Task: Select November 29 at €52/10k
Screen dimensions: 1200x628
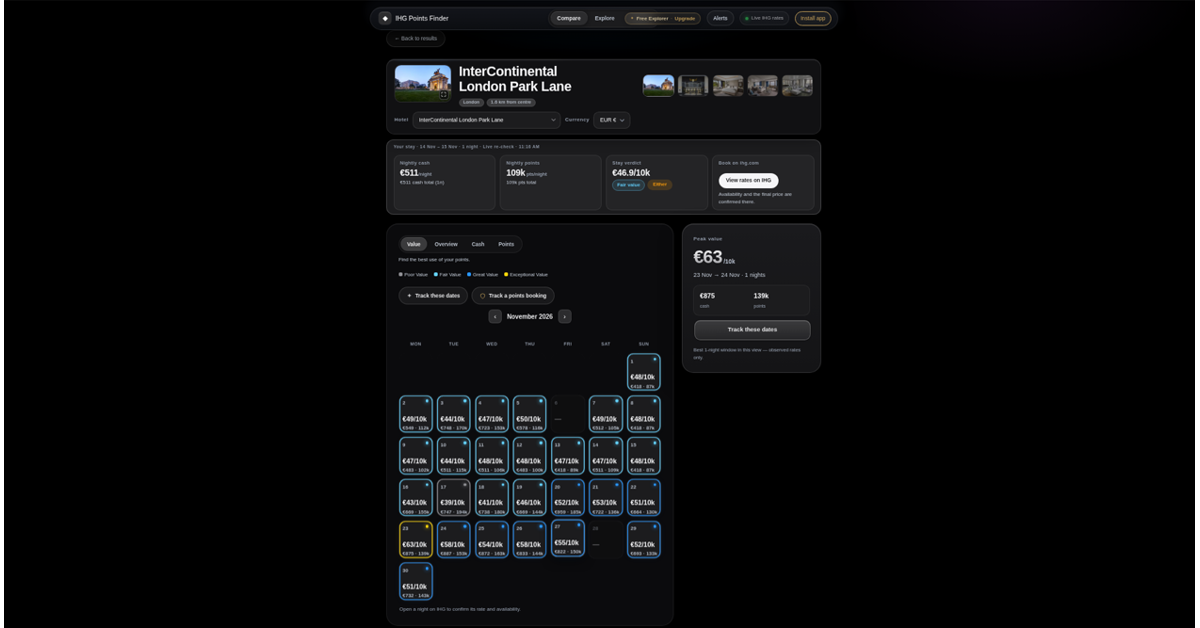Action: (644, 540)
